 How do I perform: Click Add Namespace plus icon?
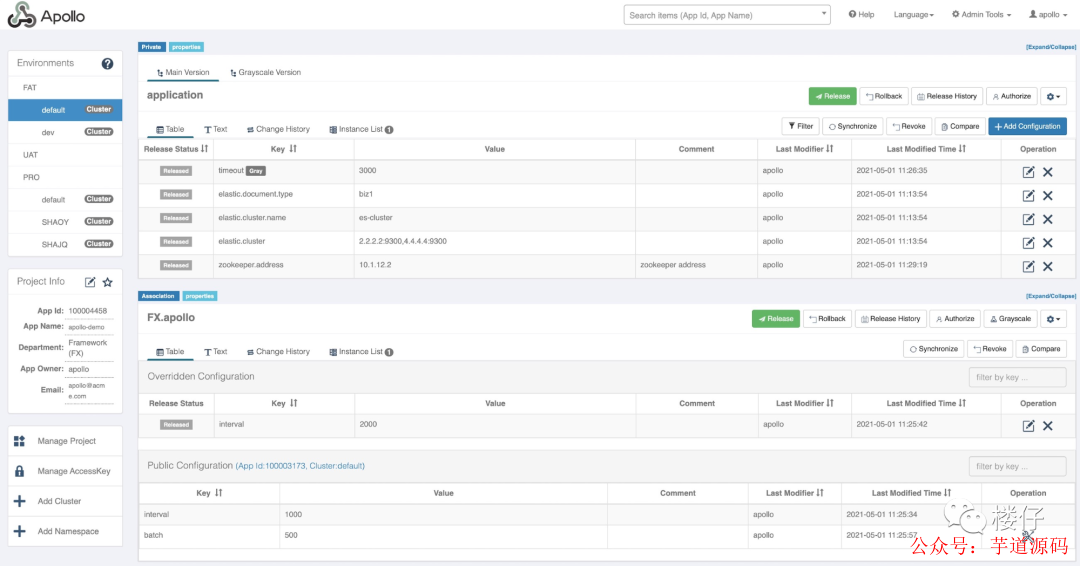(x=19, y=531)
